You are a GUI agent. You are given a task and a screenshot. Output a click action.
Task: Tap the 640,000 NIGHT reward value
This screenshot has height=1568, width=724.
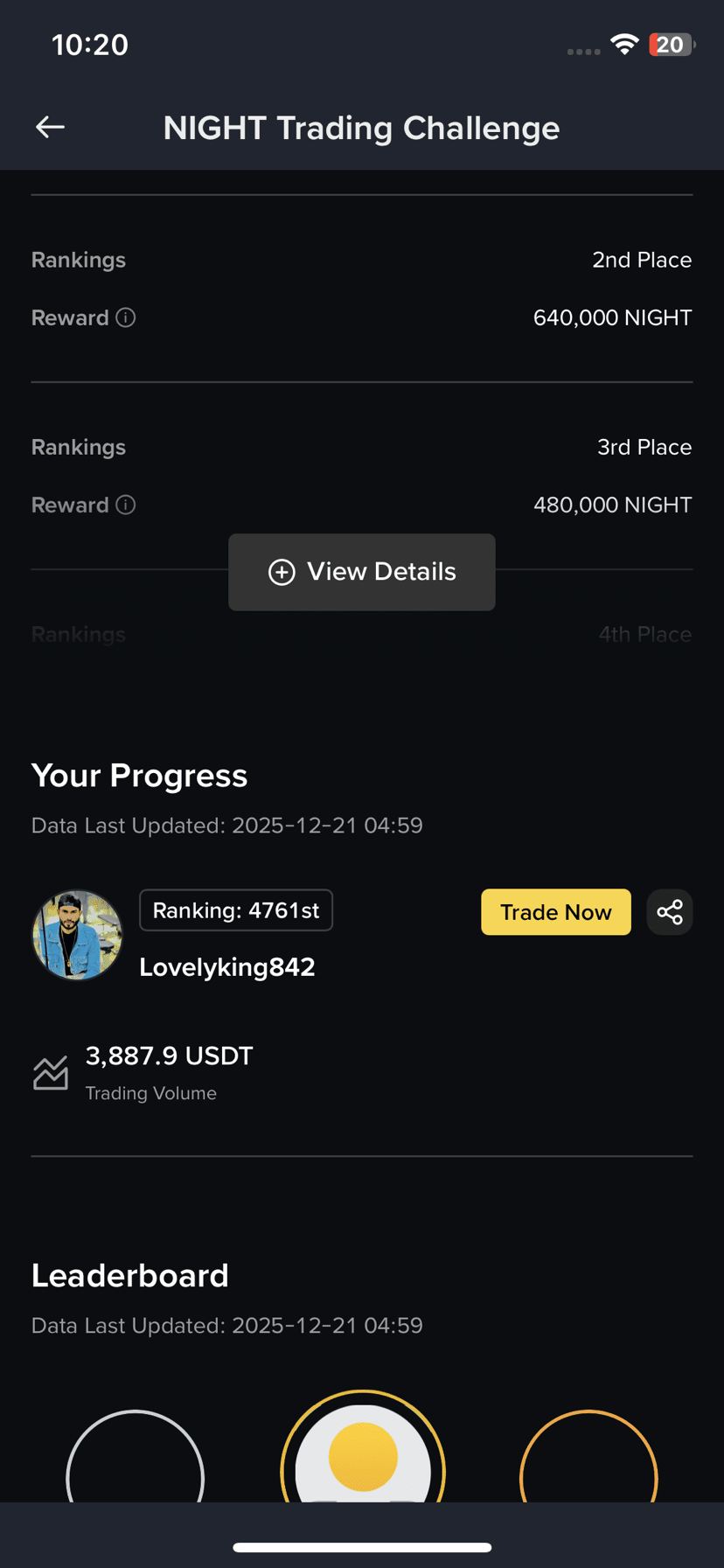click(613, 317)
